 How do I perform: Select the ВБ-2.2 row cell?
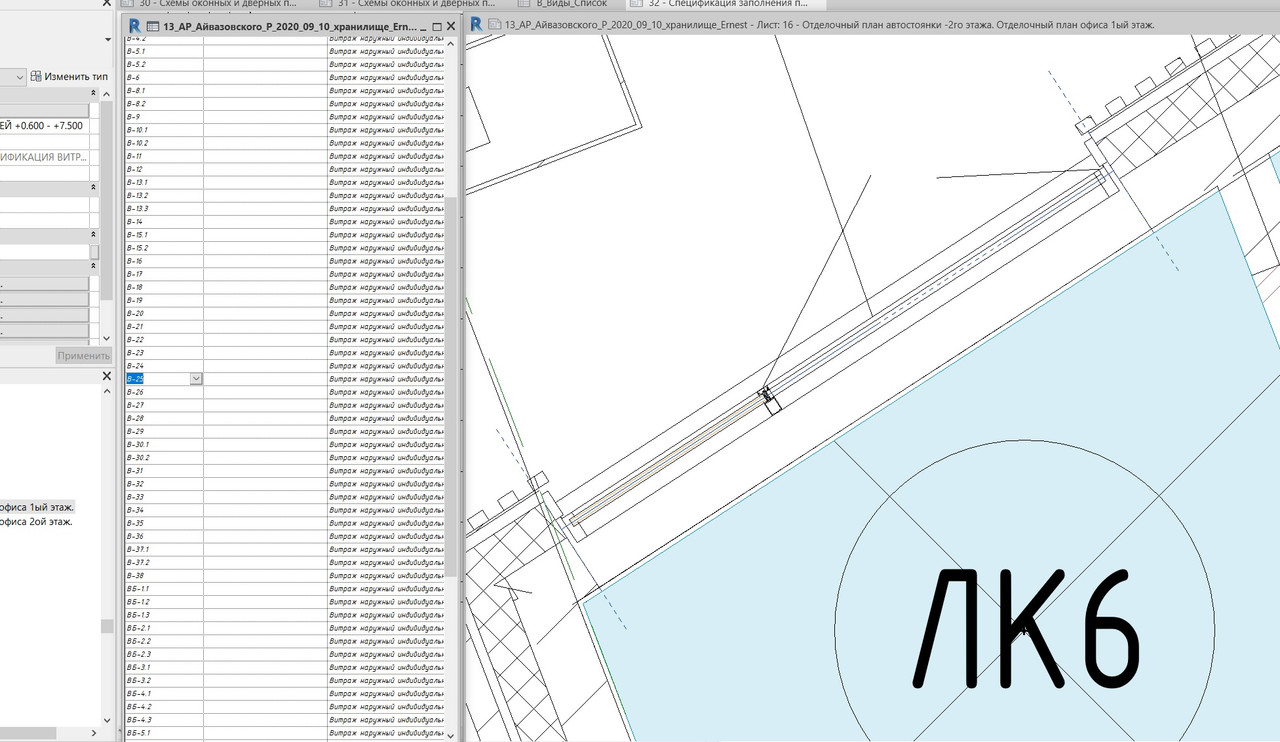164,641
